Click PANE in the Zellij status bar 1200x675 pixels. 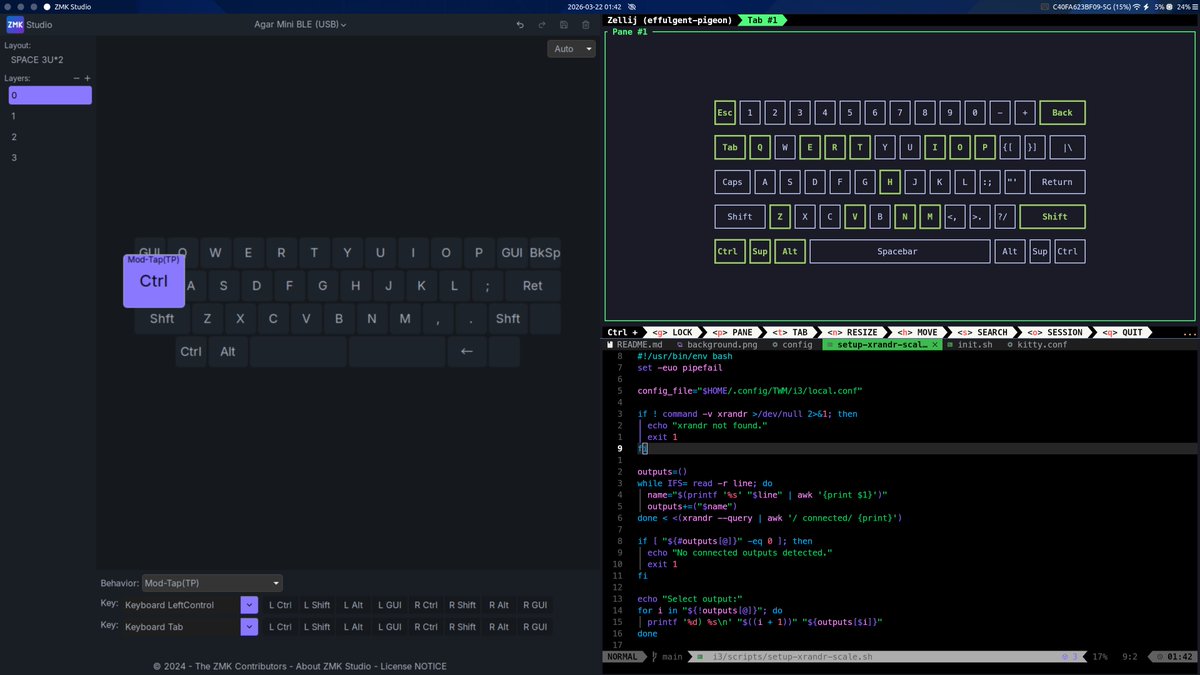732,332
